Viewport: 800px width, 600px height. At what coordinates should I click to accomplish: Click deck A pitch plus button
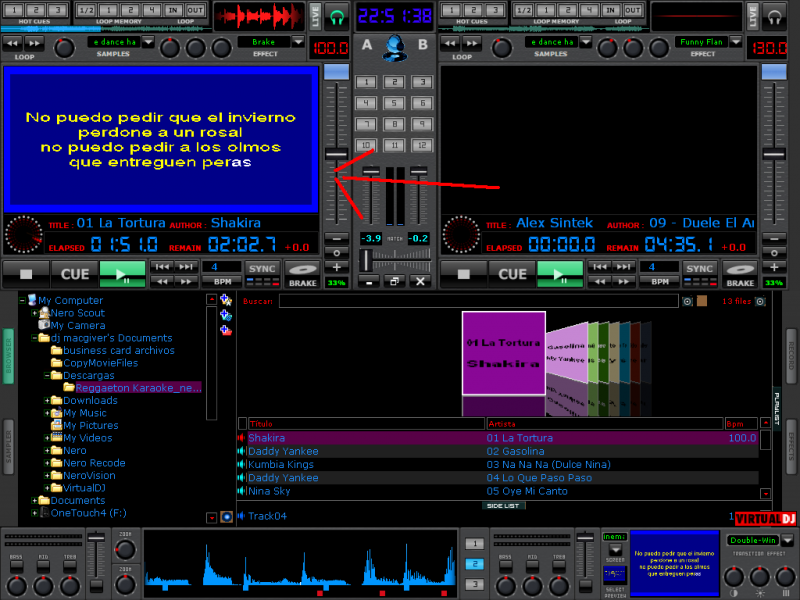337,267
